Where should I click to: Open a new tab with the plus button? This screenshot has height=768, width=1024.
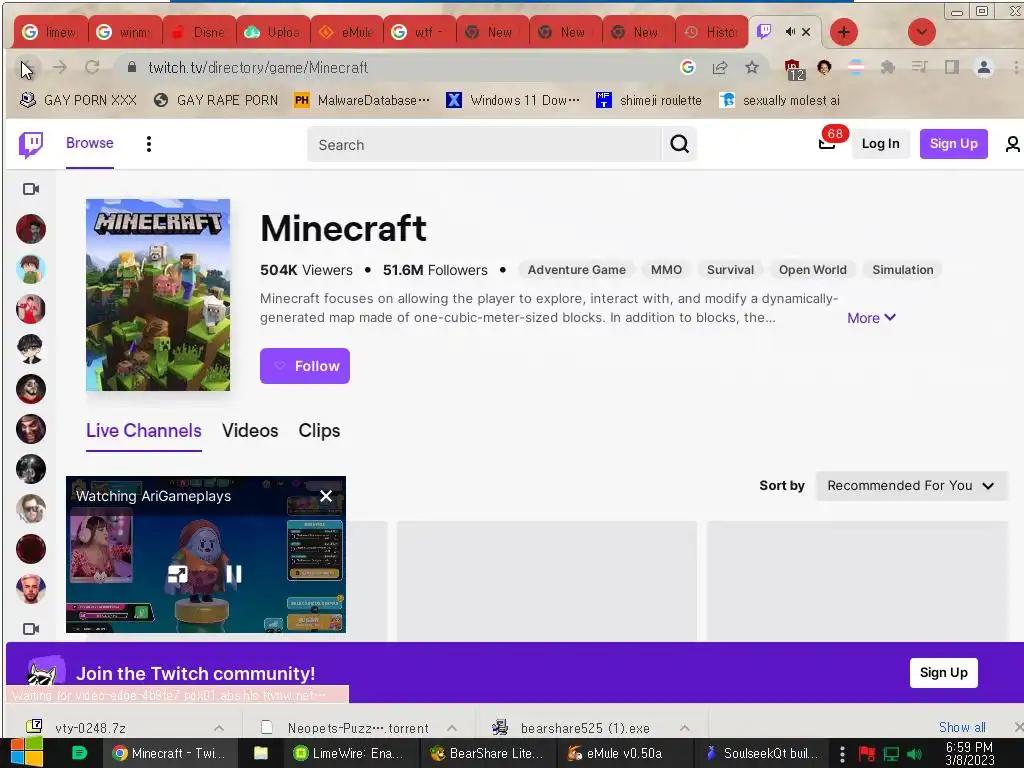pyautogui.click(x=844, y=32)
